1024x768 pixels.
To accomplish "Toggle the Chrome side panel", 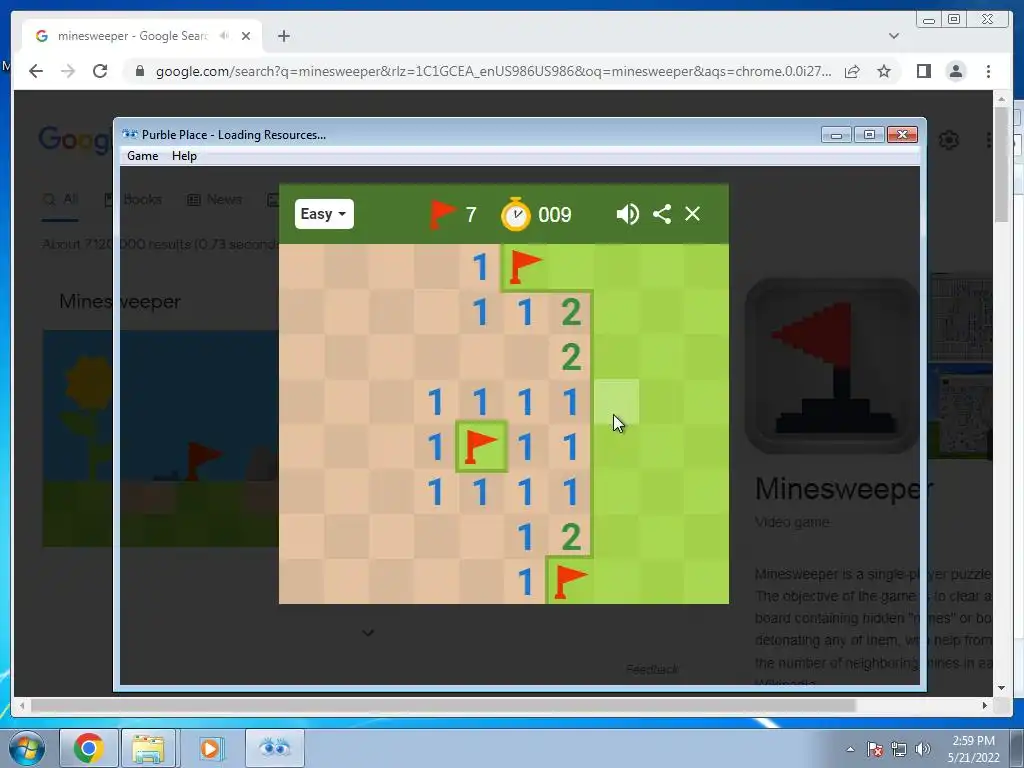I will 923,71.
